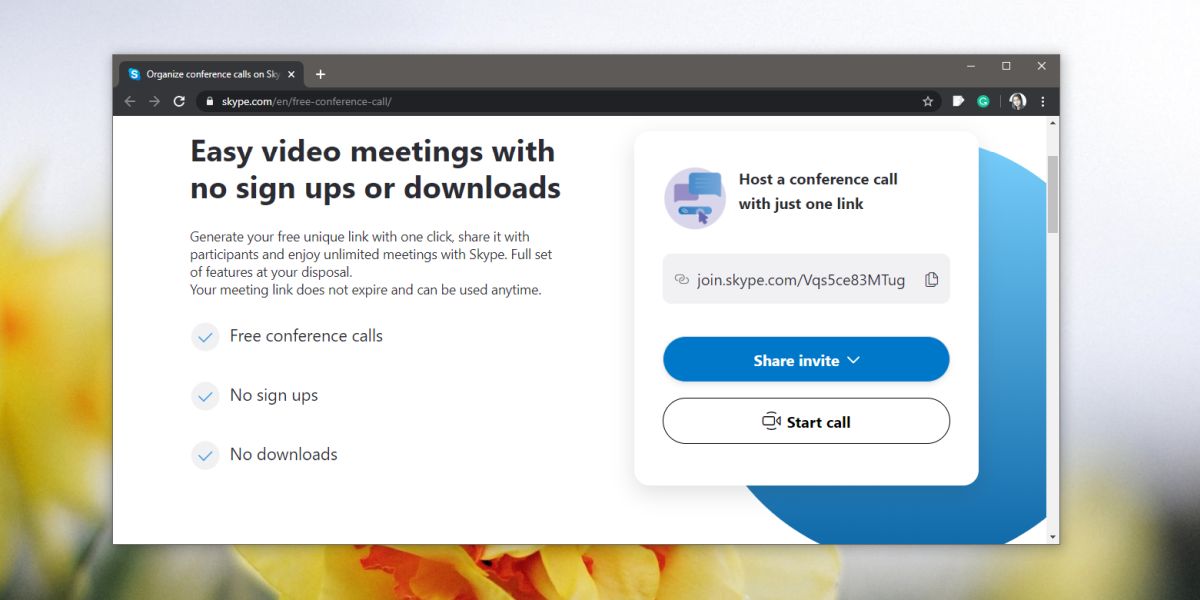1200x600 pixels.
Task: Click the page scrollbar thumb
Action: [x=1052, y=194]
